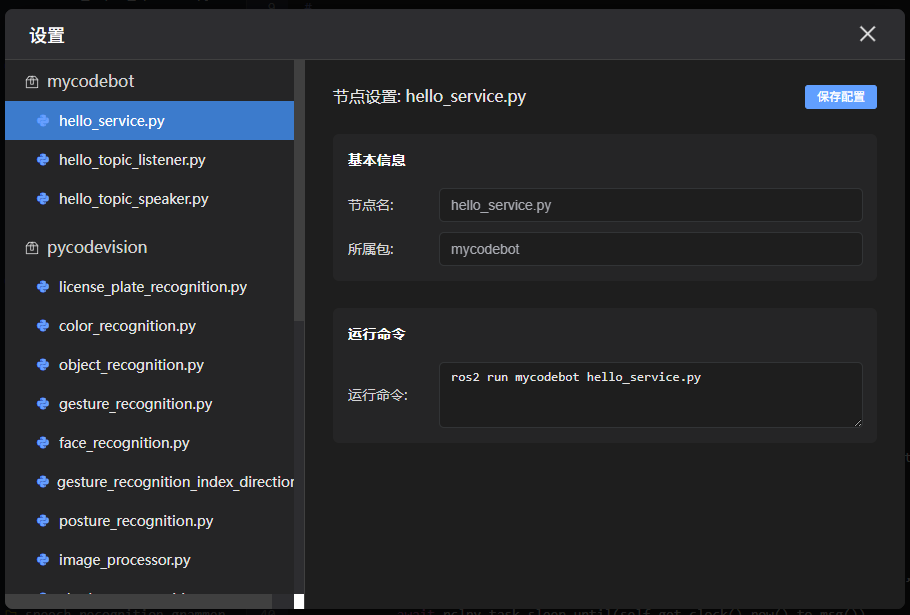Image resolution: width=910 pixels, height=615 pixels.
Task: Select posture_recognition.py in the sidebar
Action: (136, 521)
